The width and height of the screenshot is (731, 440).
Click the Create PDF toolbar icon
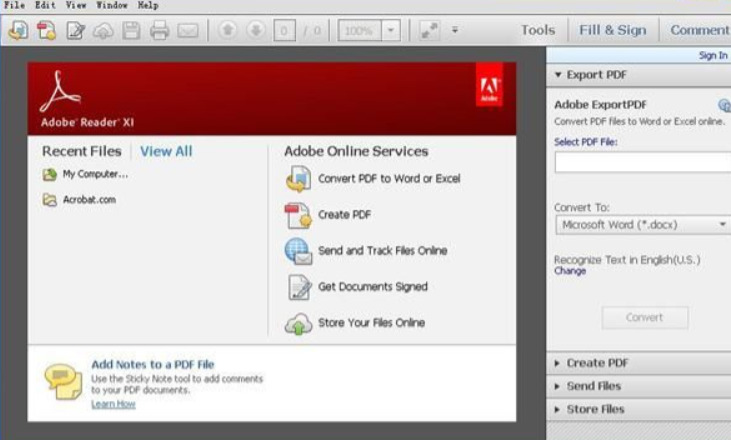(x=47, y=31)
